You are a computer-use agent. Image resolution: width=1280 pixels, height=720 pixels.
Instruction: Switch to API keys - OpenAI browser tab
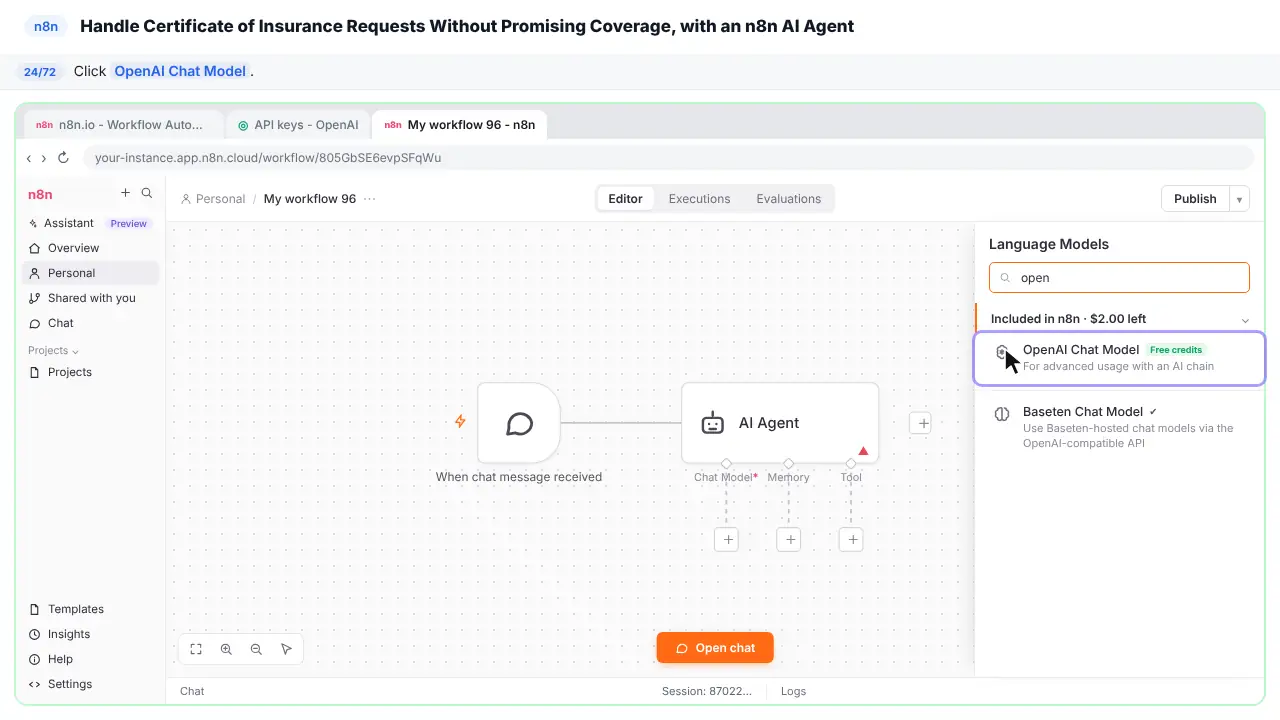coord(298,125)
